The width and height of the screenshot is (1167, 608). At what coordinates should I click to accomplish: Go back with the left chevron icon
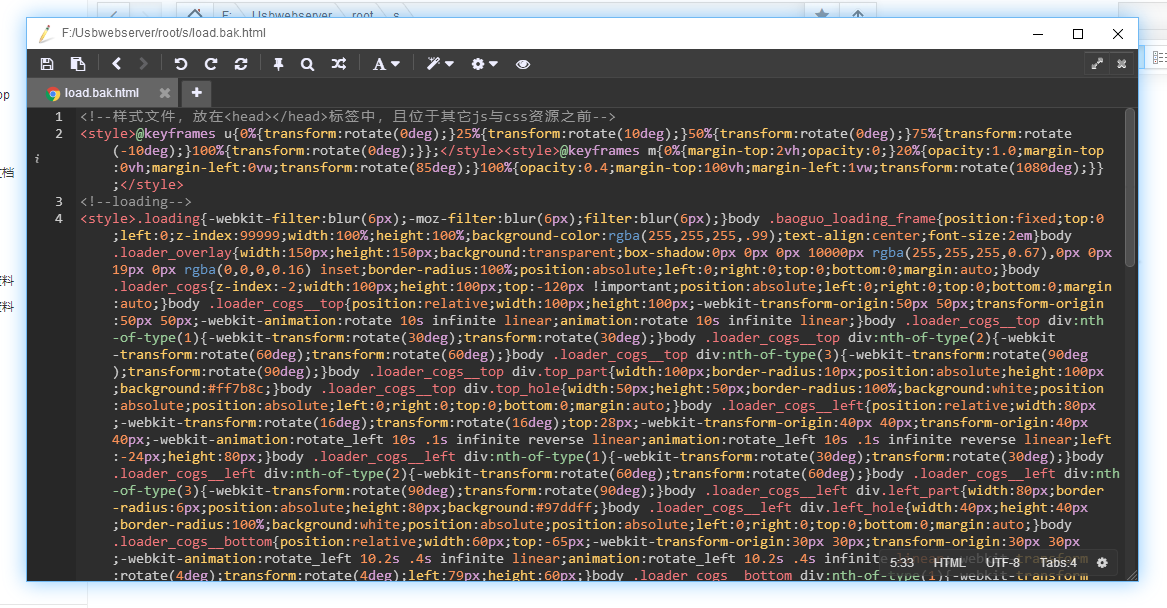(116, 64)
